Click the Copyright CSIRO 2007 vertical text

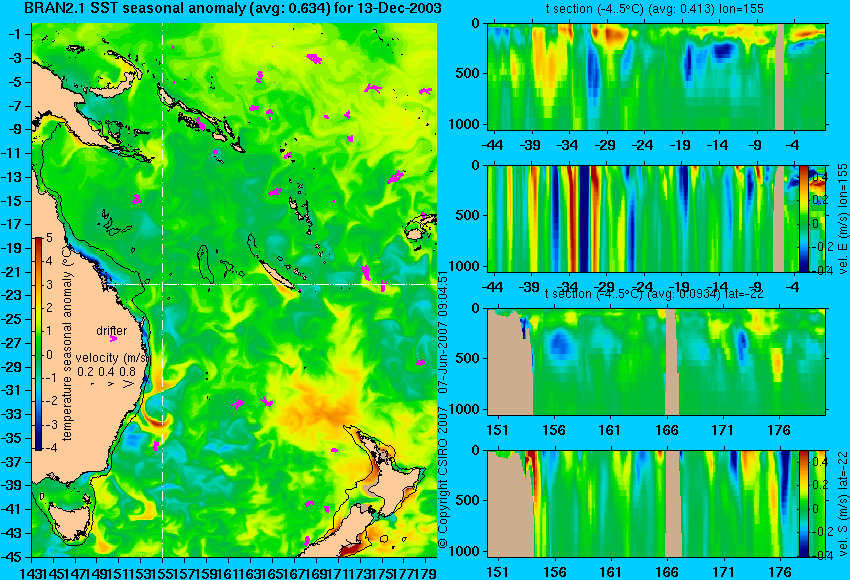point(443,410)
